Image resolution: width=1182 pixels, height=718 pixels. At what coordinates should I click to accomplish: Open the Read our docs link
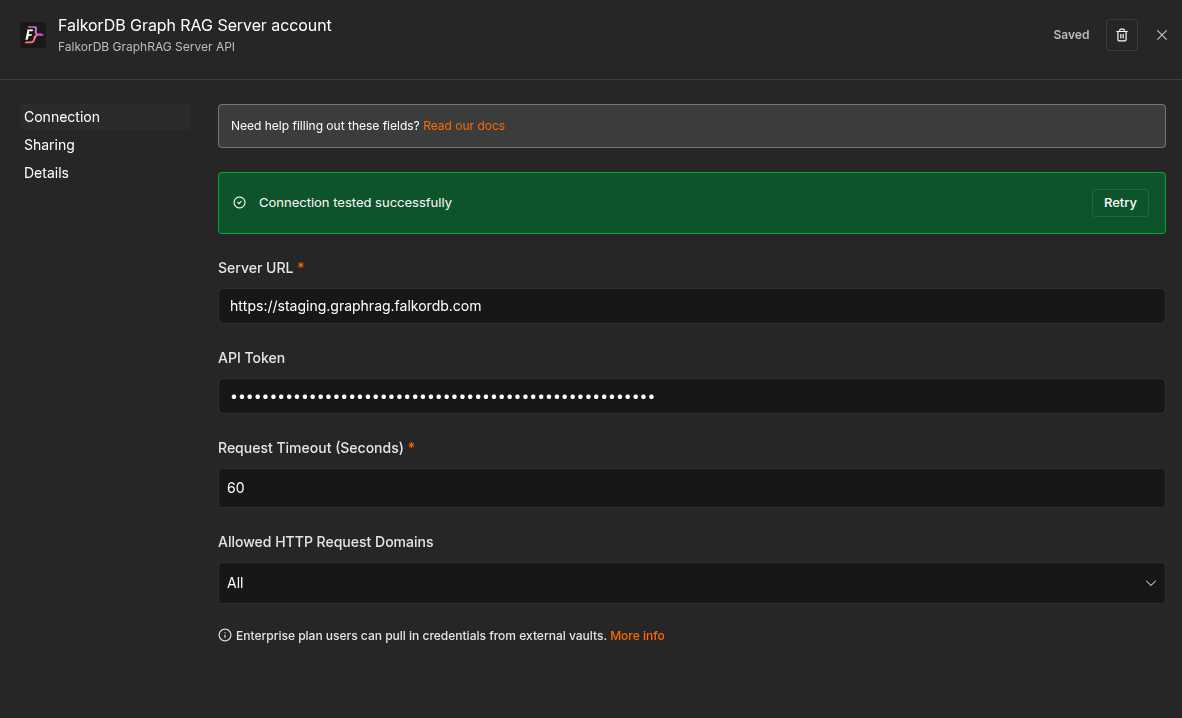coord(464,126)
